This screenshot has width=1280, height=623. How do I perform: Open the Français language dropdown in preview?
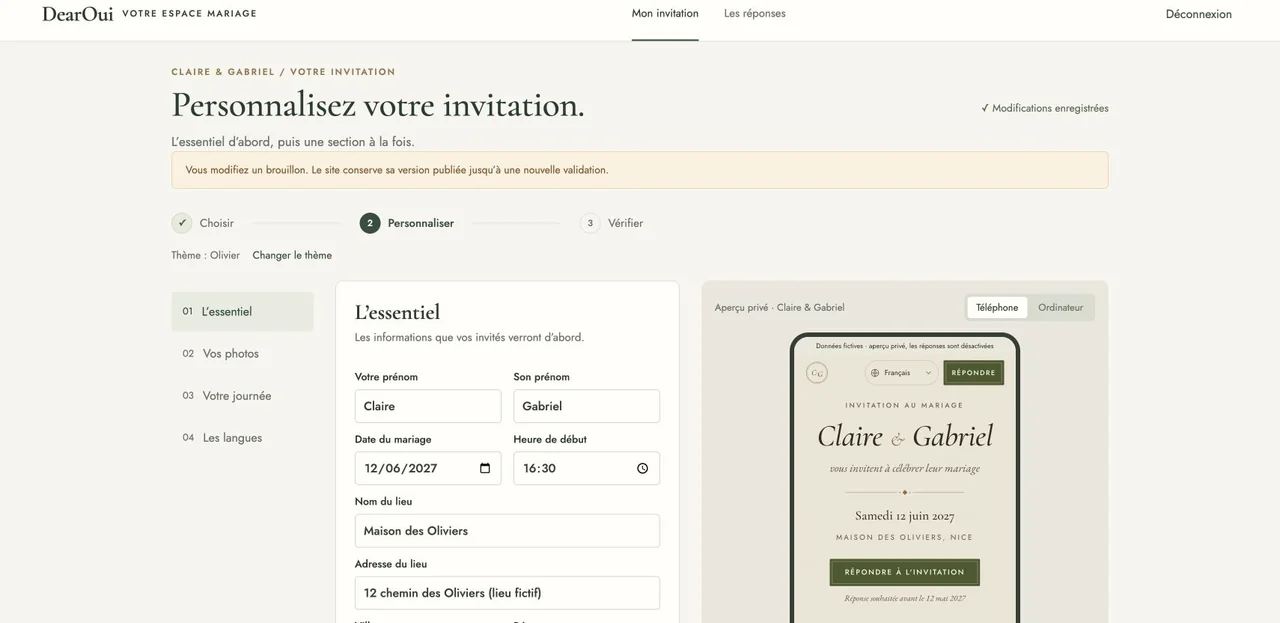pyautogui.click(x=902, y=373)
